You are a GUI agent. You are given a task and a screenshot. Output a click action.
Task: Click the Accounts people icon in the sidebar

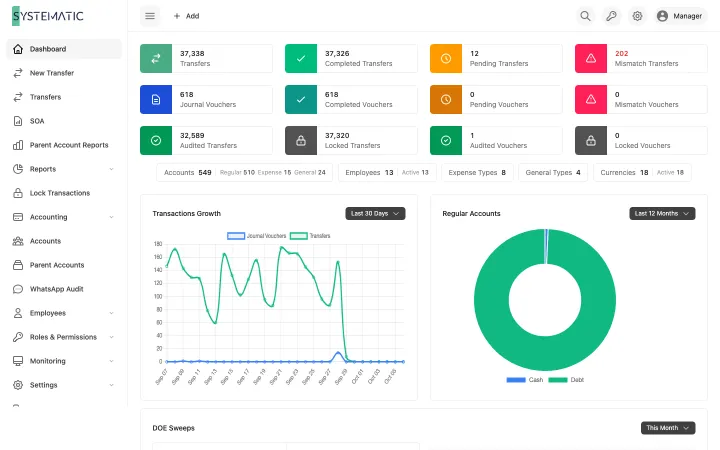point(18,241)
